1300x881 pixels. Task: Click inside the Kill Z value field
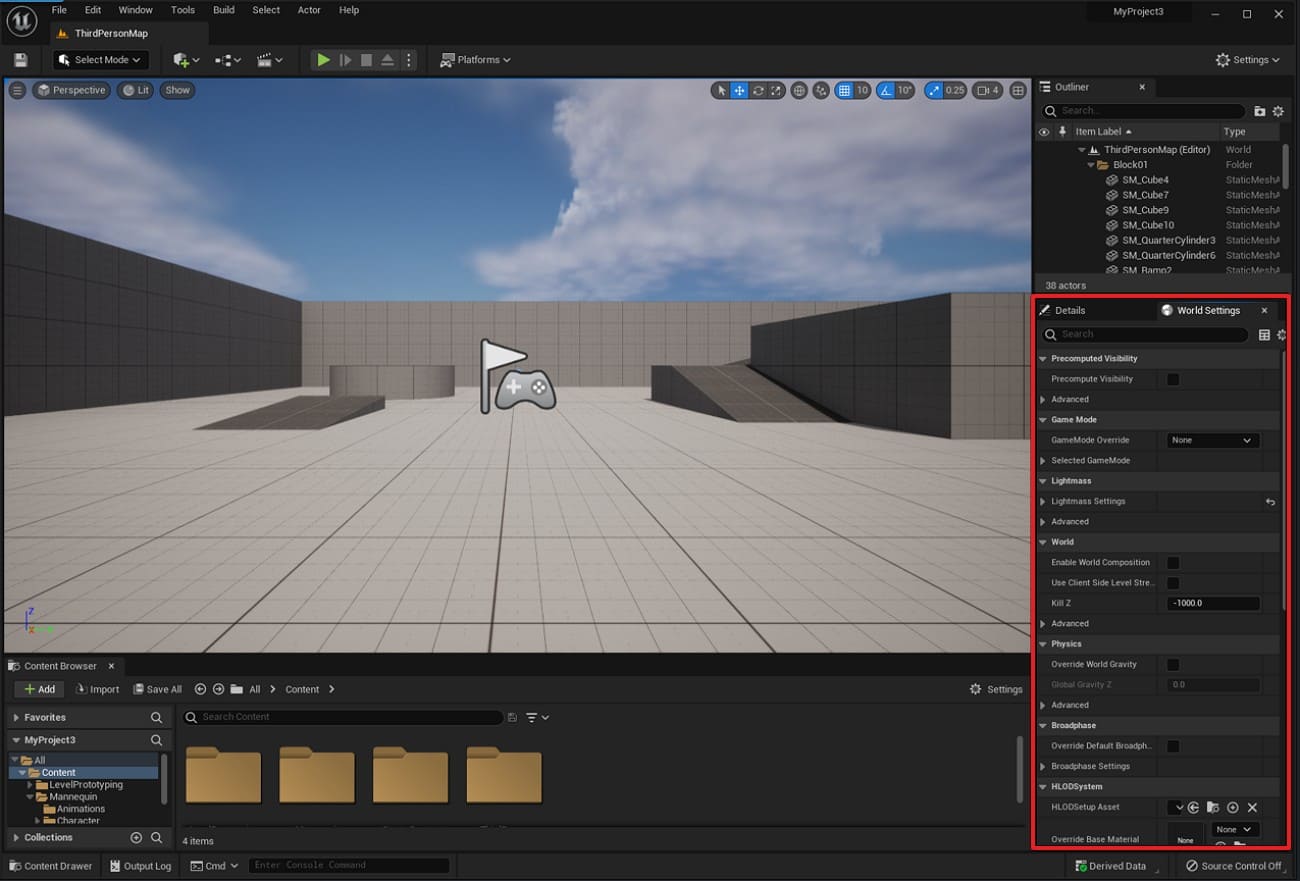coord(1210,603)
